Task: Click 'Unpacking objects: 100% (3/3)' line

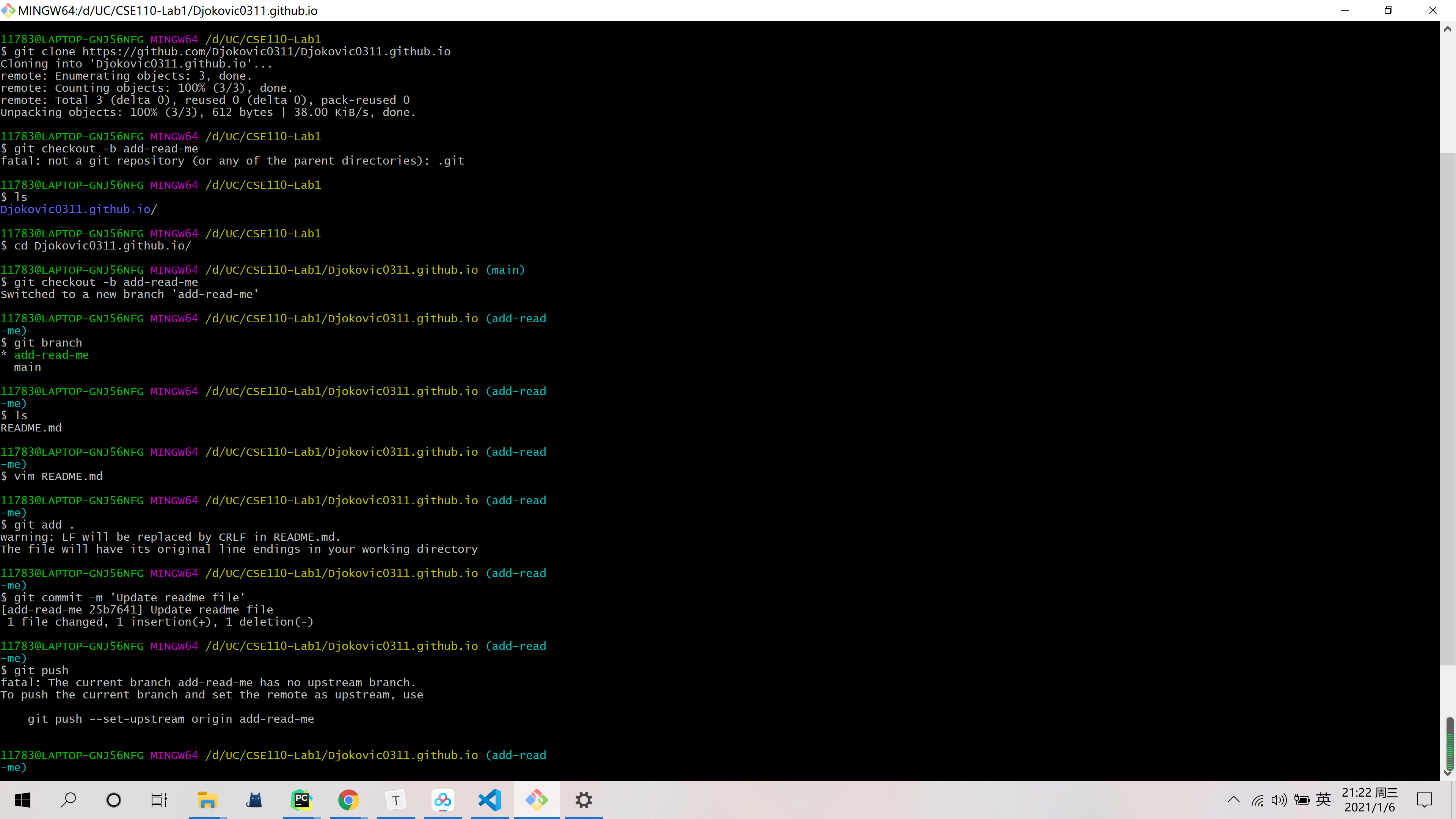Action: [x=208, y=112]
